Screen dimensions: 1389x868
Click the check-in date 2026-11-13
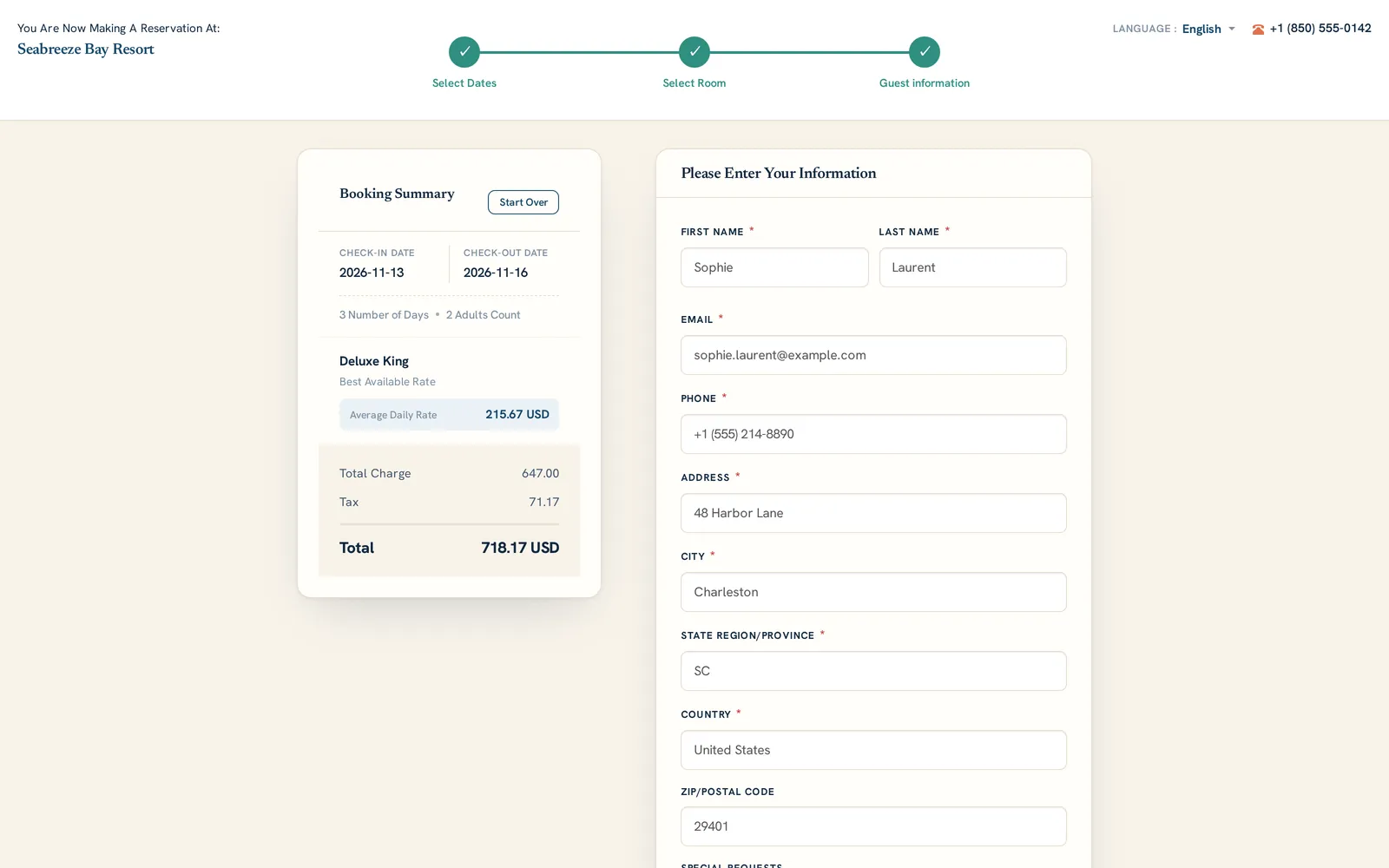click(x=372, y=273)
